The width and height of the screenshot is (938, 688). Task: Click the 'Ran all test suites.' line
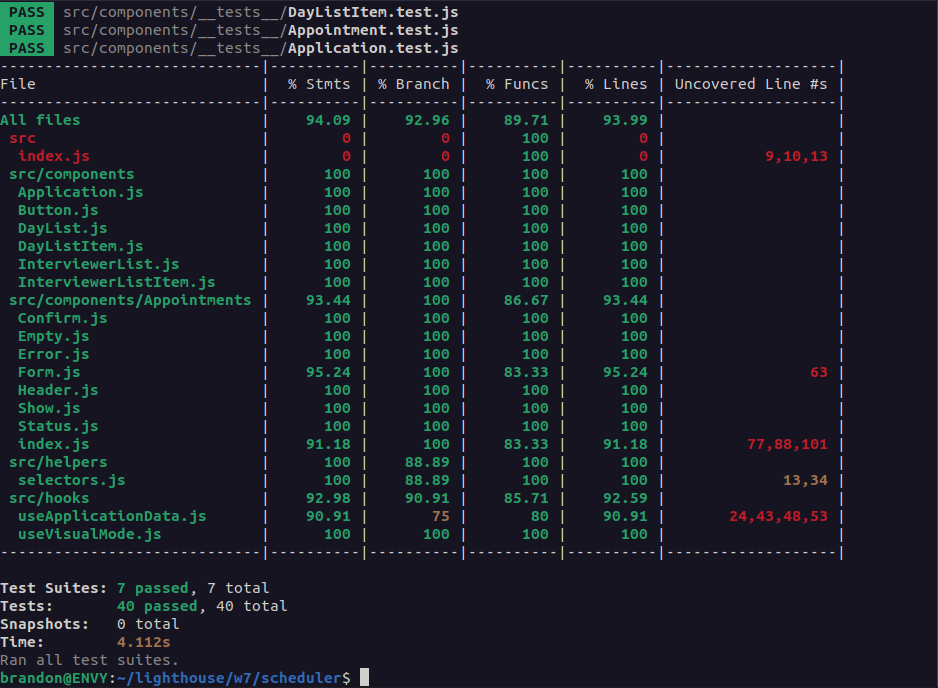coord(90,660)
